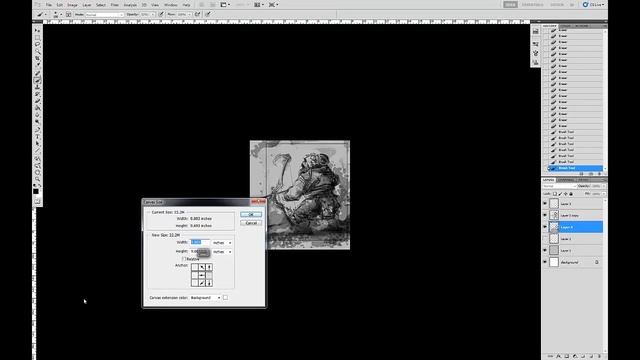Select the Clone Stamp tool
The height and width of the screenshot is (360, 640).
pos(38,87)
